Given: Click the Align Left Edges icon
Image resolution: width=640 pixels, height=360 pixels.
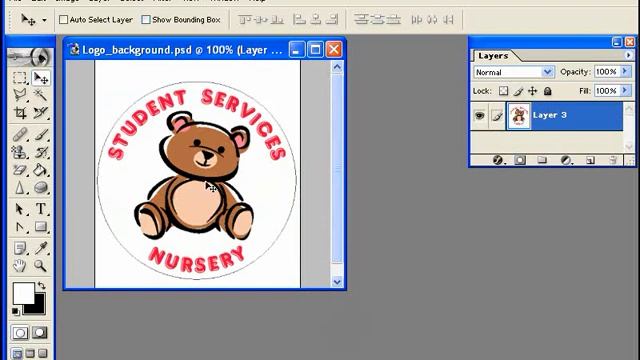Looking at the screenshot, I should point(300,19).
